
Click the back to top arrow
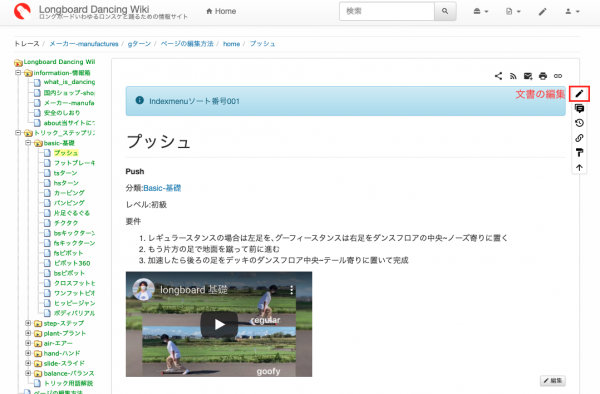click(579, 168)
